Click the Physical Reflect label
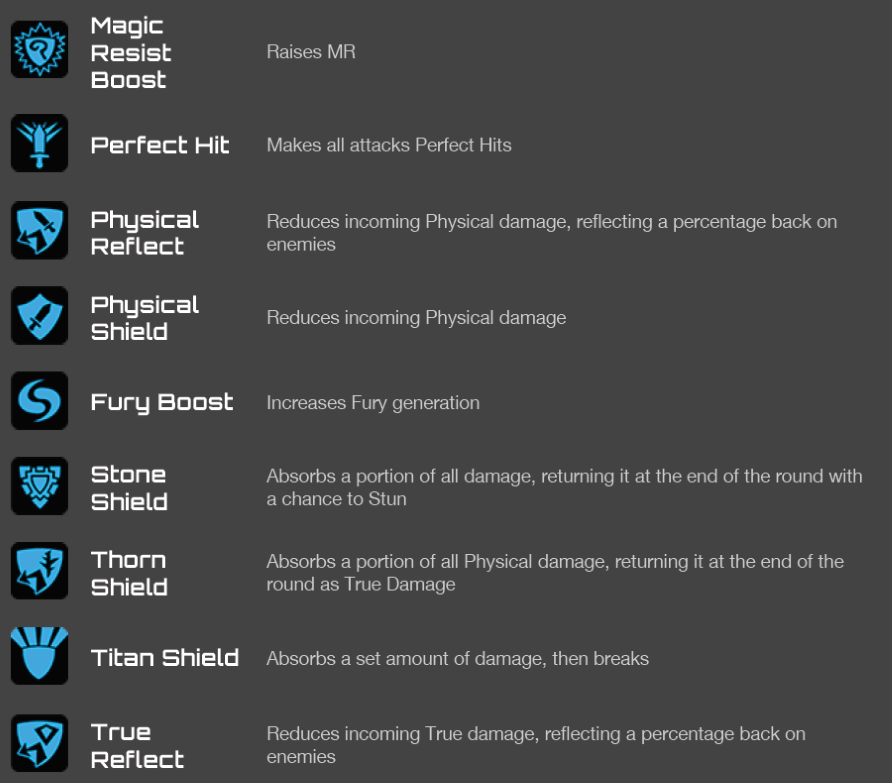The height and width of the screenshot is (783, 892). (x=145, y=232)
